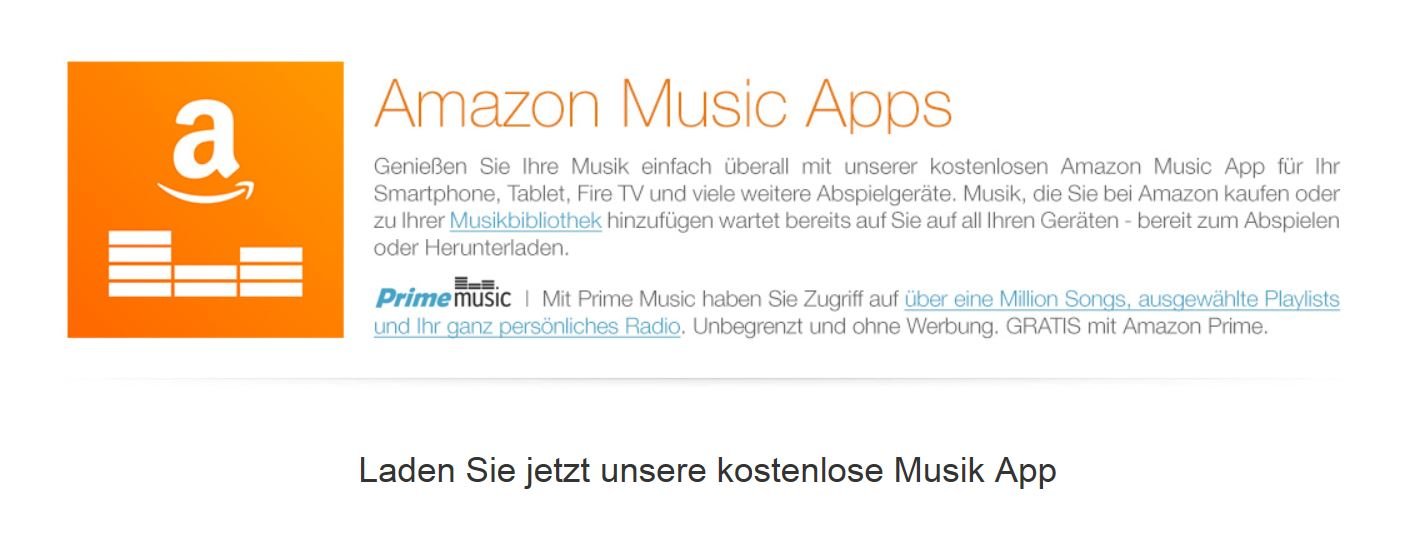Screen dimensions: 1408x533
Task: Click the vertical bar separator after Prime Music logo
Action: (x=526, y=298)
